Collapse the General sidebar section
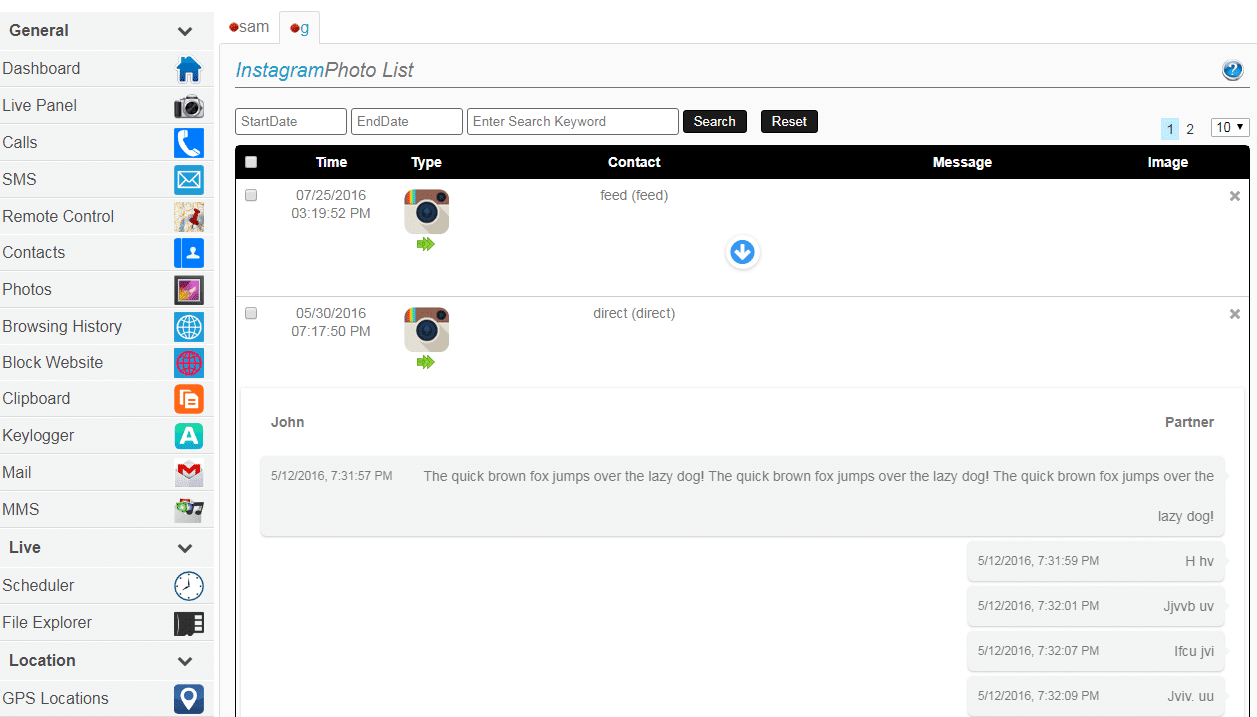This screenshot has height=717, width=1257. pos(185,31)
